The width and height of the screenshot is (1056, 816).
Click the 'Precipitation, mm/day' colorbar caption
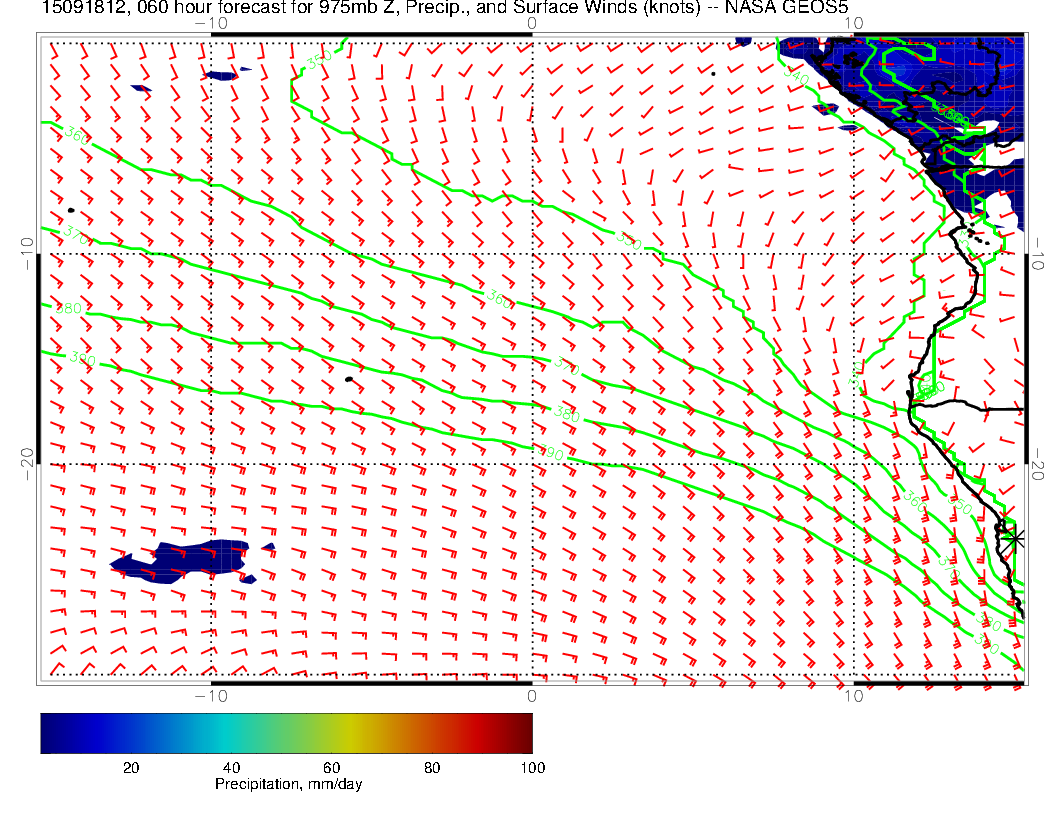pyautogui.click(x=288, y=785)
